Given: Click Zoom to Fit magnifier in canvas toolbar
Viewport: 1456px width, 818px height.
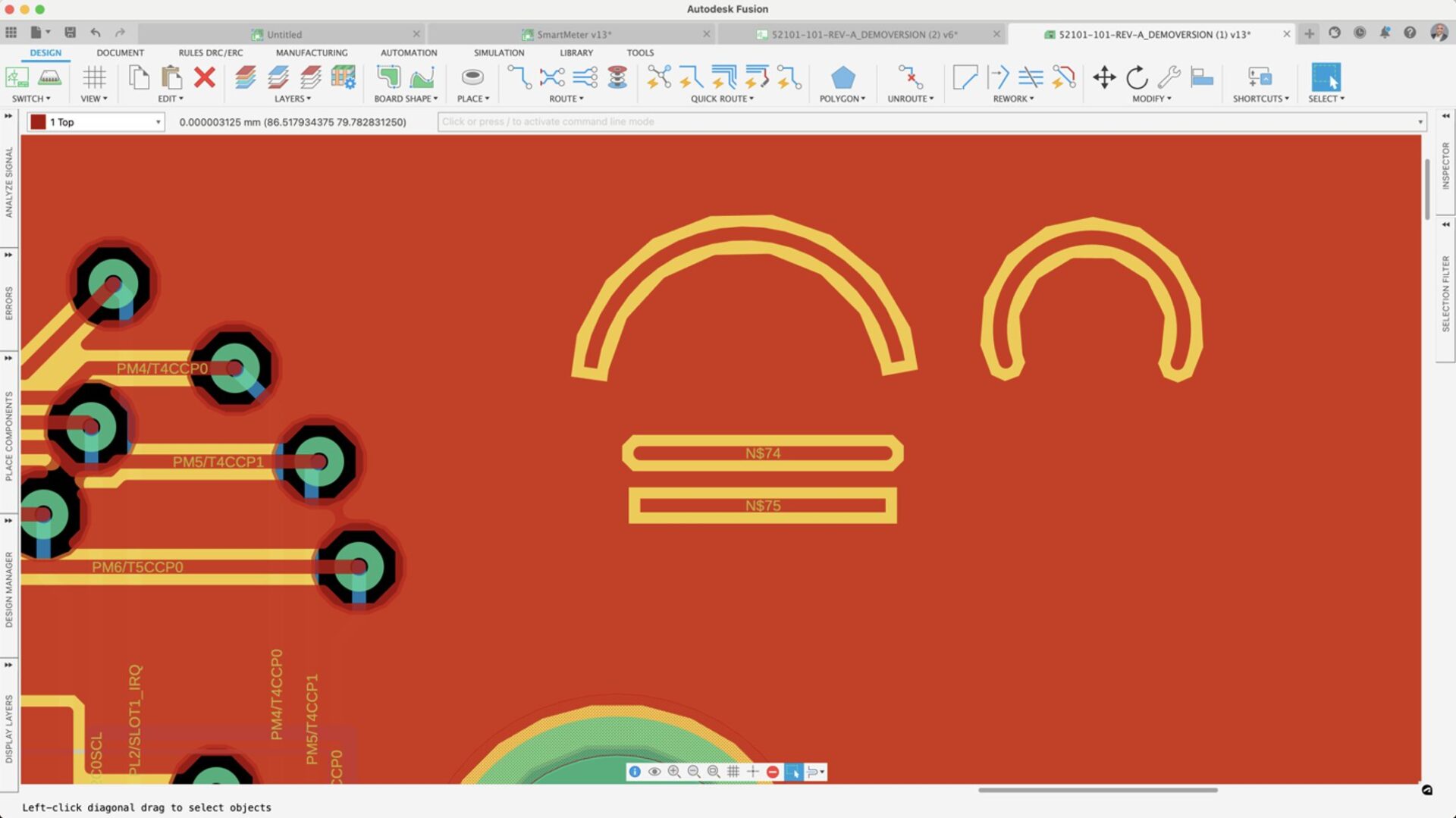Looking at the screenshot, I should (x=714, y=772).
